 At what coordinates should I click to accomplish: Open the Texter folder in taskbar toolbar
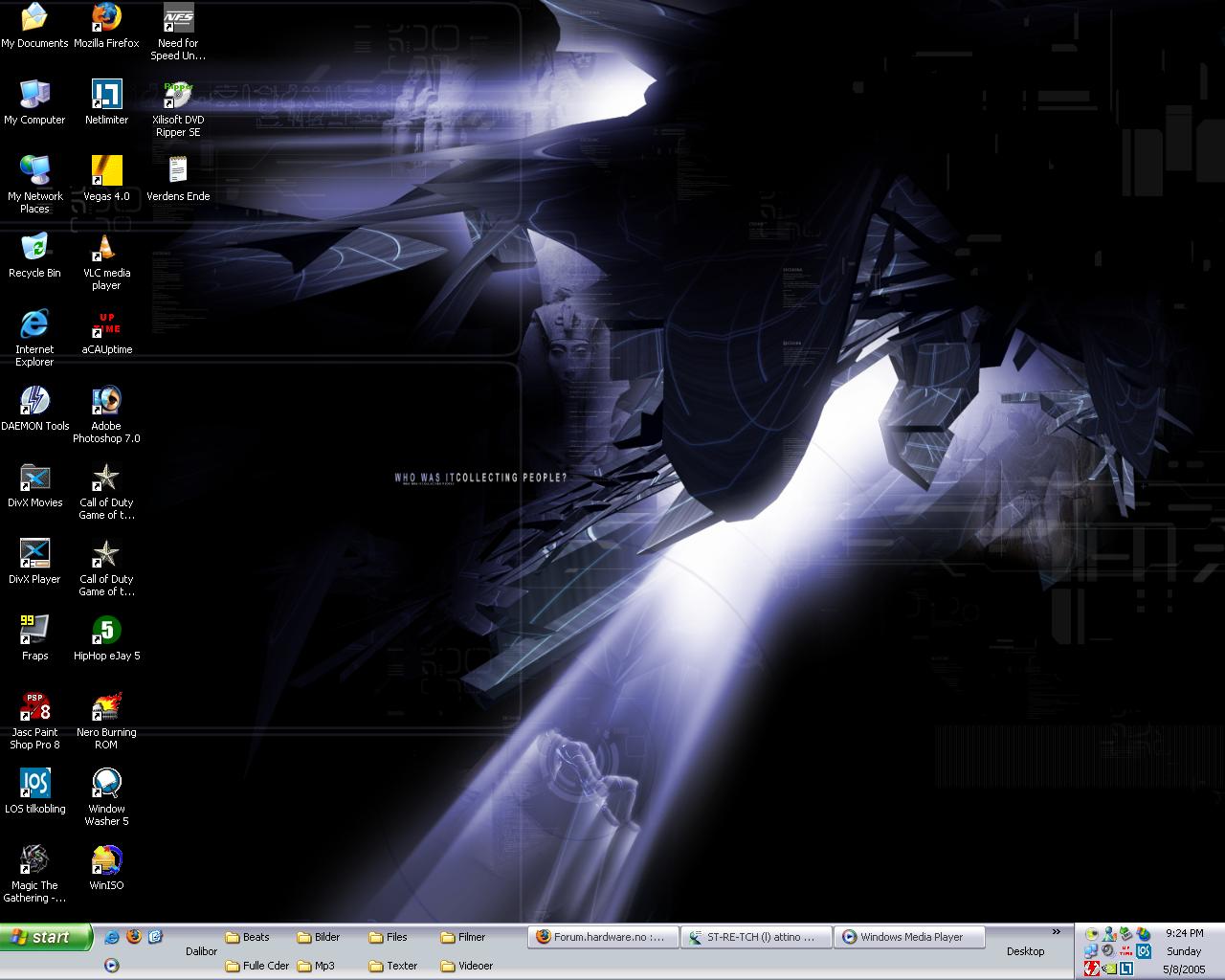point(393,966)
